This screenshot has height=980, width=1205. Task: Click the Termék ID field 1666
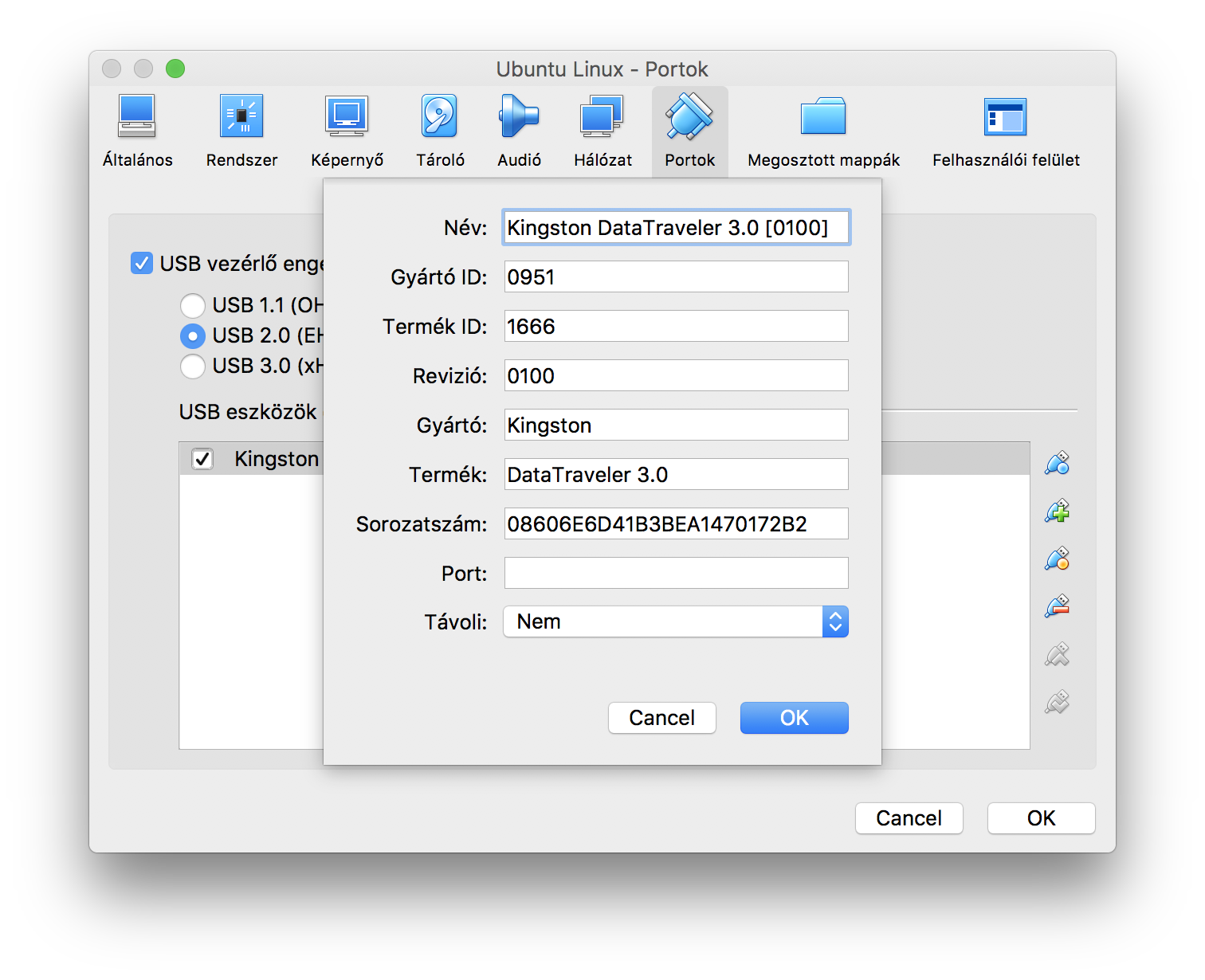(x=676, y=326)
